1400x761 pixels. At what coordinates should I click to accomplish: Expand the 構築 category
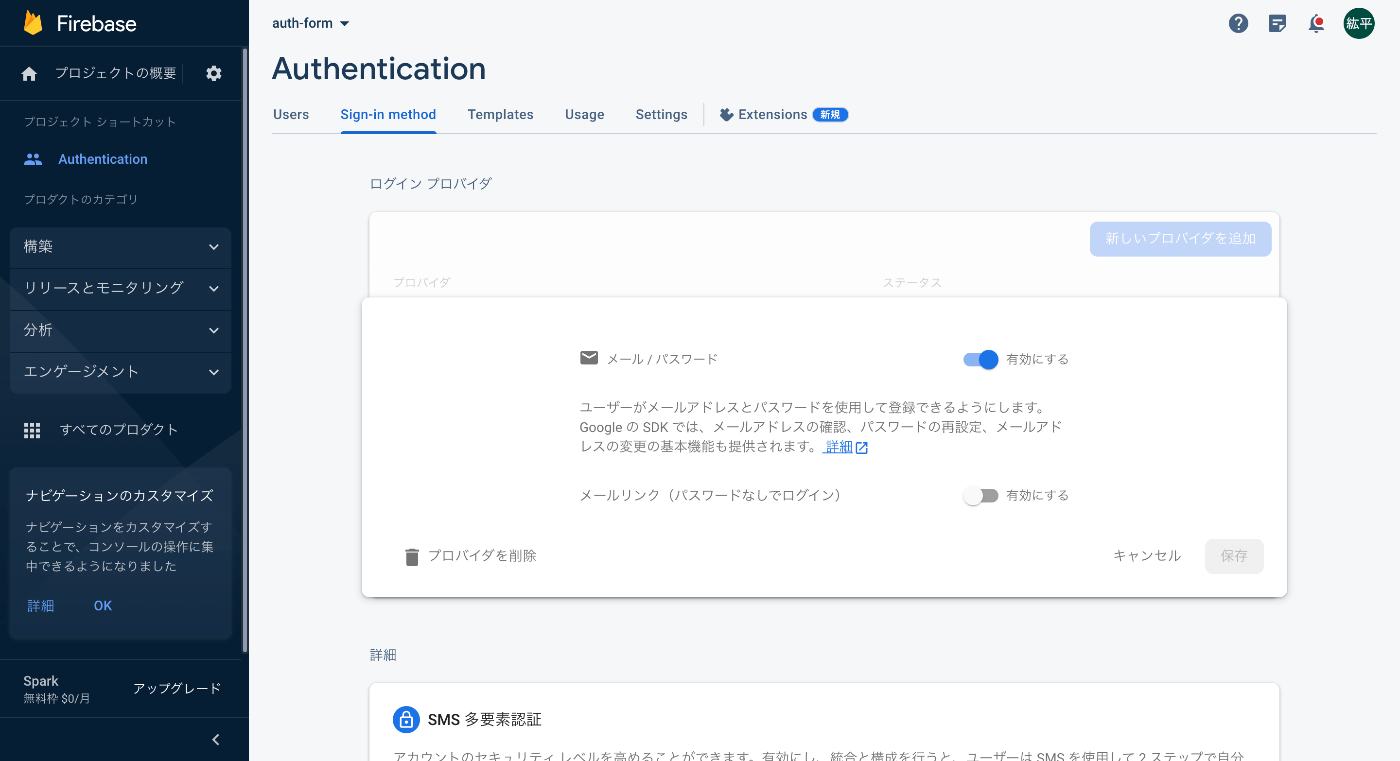click(x=121, y=247)
